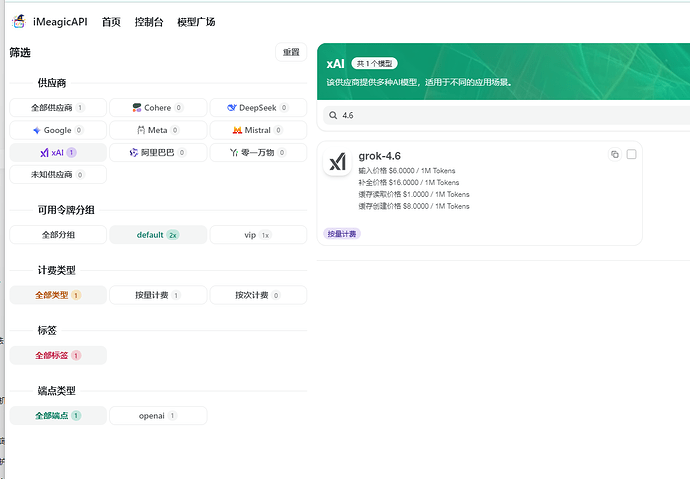The height and width of the screenshot is (479, 690).
Task: Filter by 未知供应商 provider
Action: pos(58,175)
